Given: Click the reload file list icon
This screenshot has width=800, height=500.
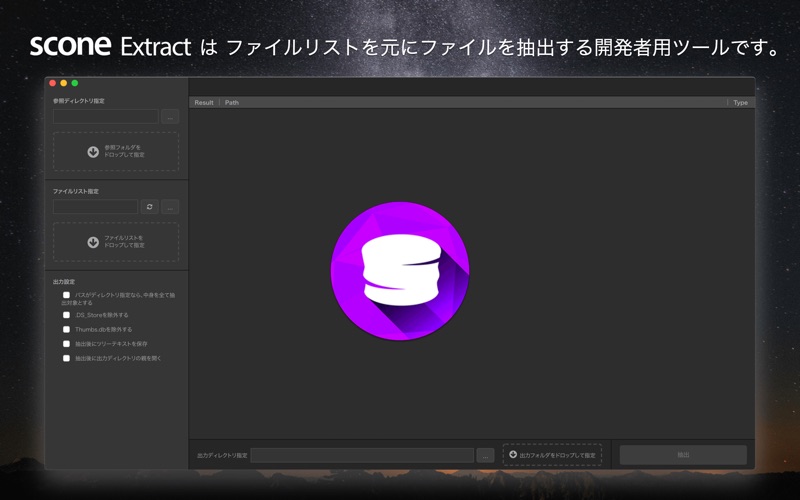Looking at the screenshot, I should click(x=149, y=207).
